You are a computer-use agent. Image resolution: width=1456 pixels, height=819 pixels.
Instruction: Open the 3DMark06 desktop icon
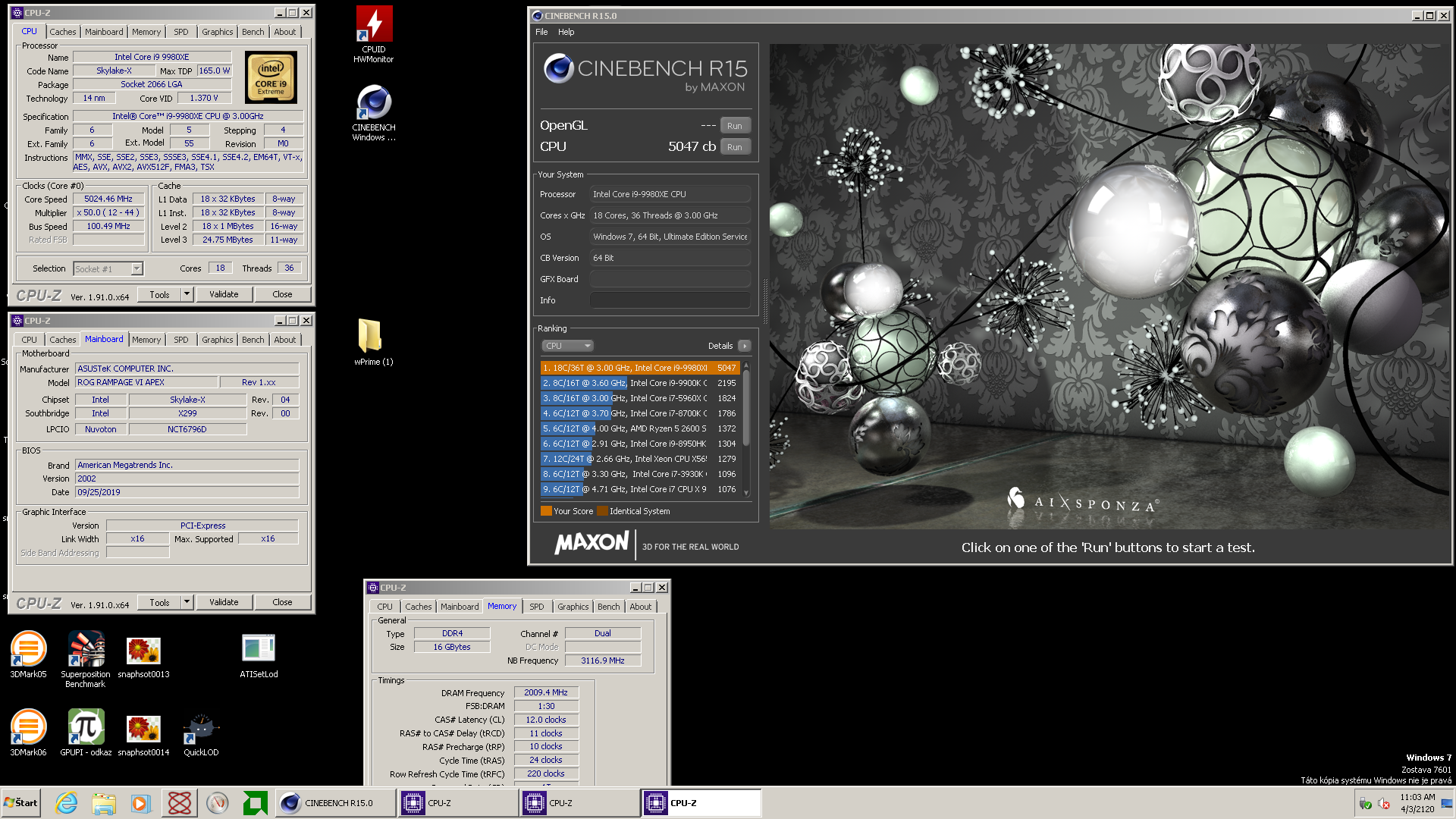click(x=28, y=733)
